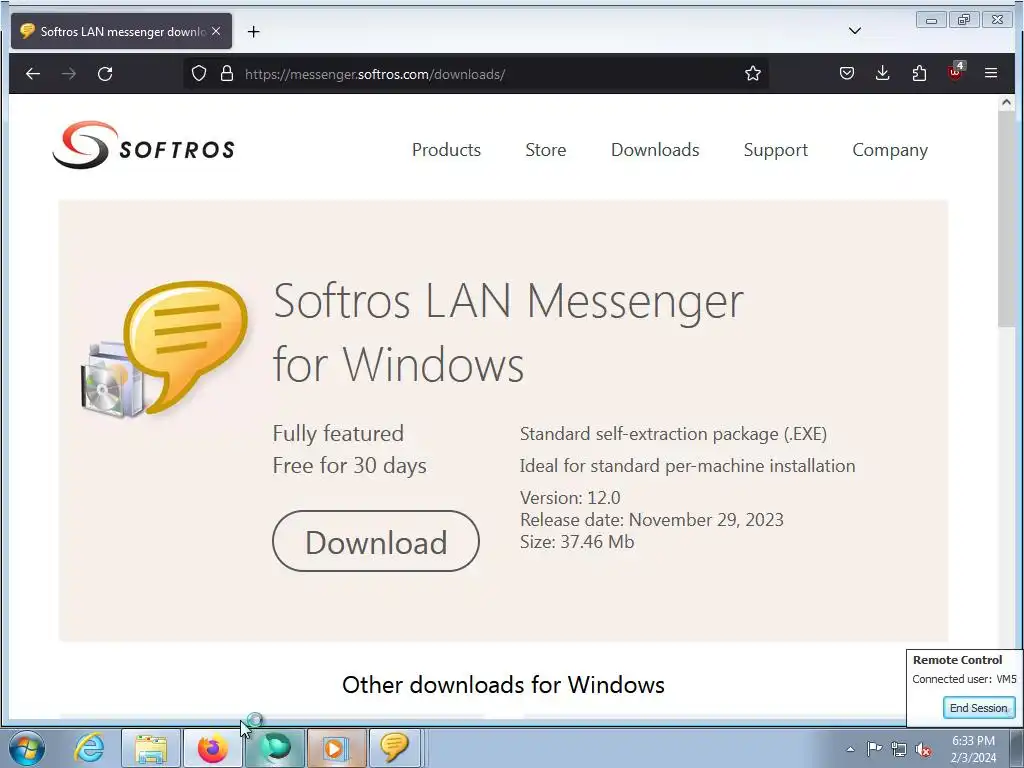The width and height of the screenshot is (1024, 768).
Task: Bookmark this page with the star
Action: coord(753,74)
